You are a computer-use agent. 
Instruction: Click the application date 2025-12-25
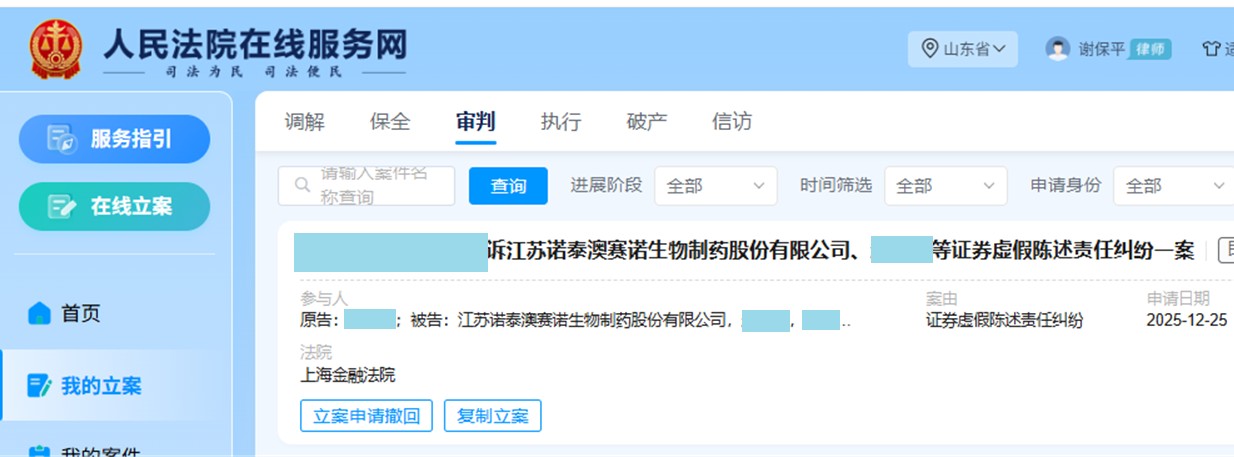(x=1187, y=321)
